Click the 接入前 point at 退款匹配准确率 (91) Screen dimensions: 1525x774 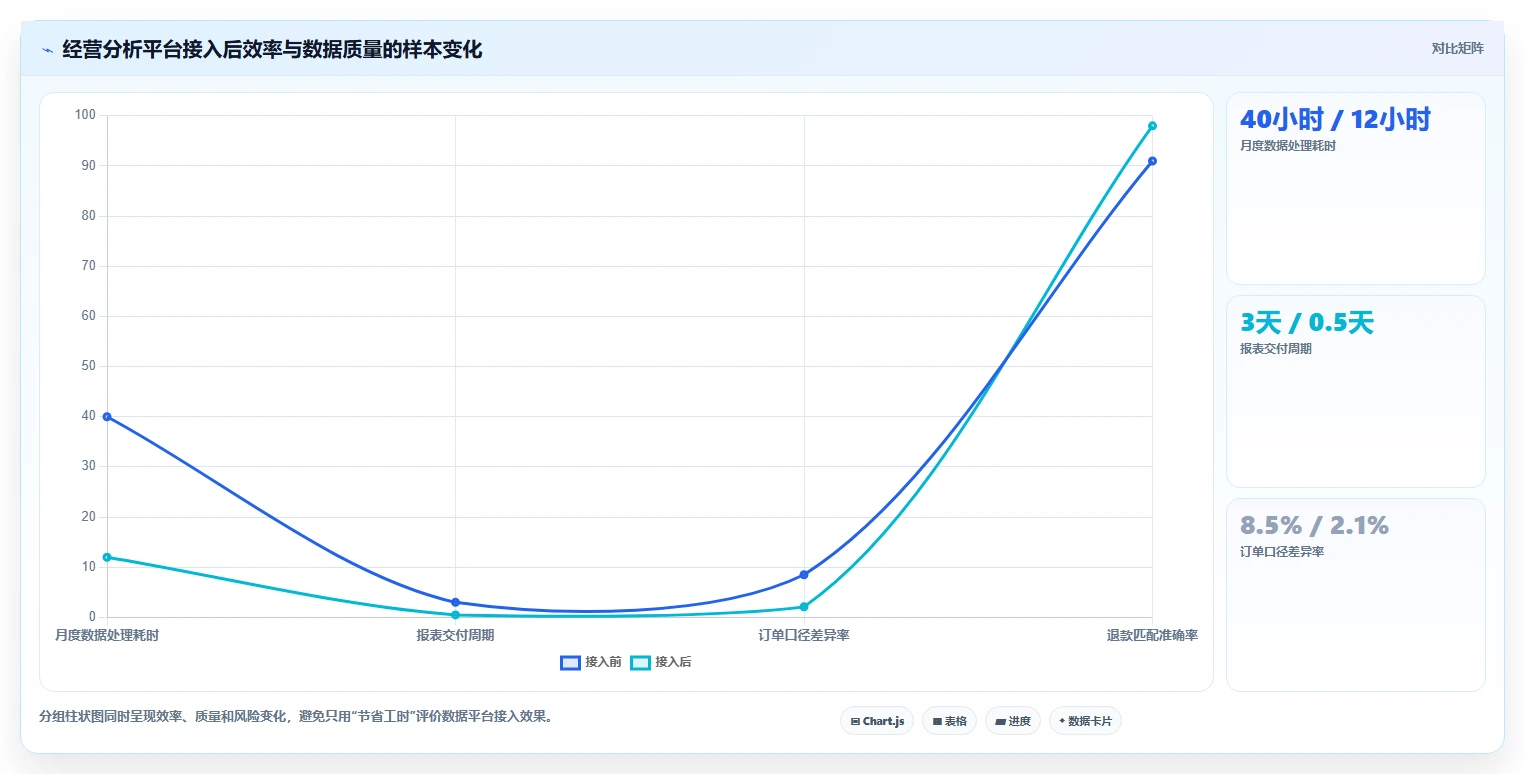1152,161
